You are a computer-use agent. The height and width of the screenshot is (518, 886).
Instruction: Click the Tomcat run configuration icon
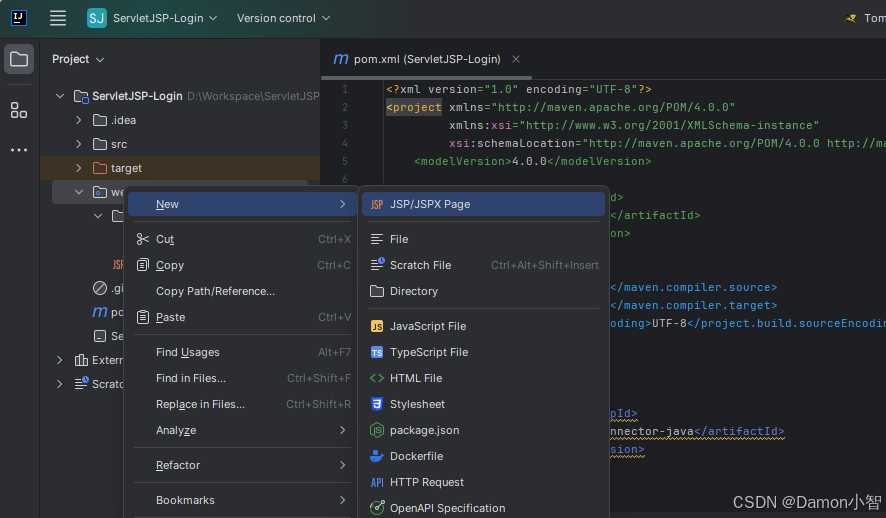click(850, 18)
